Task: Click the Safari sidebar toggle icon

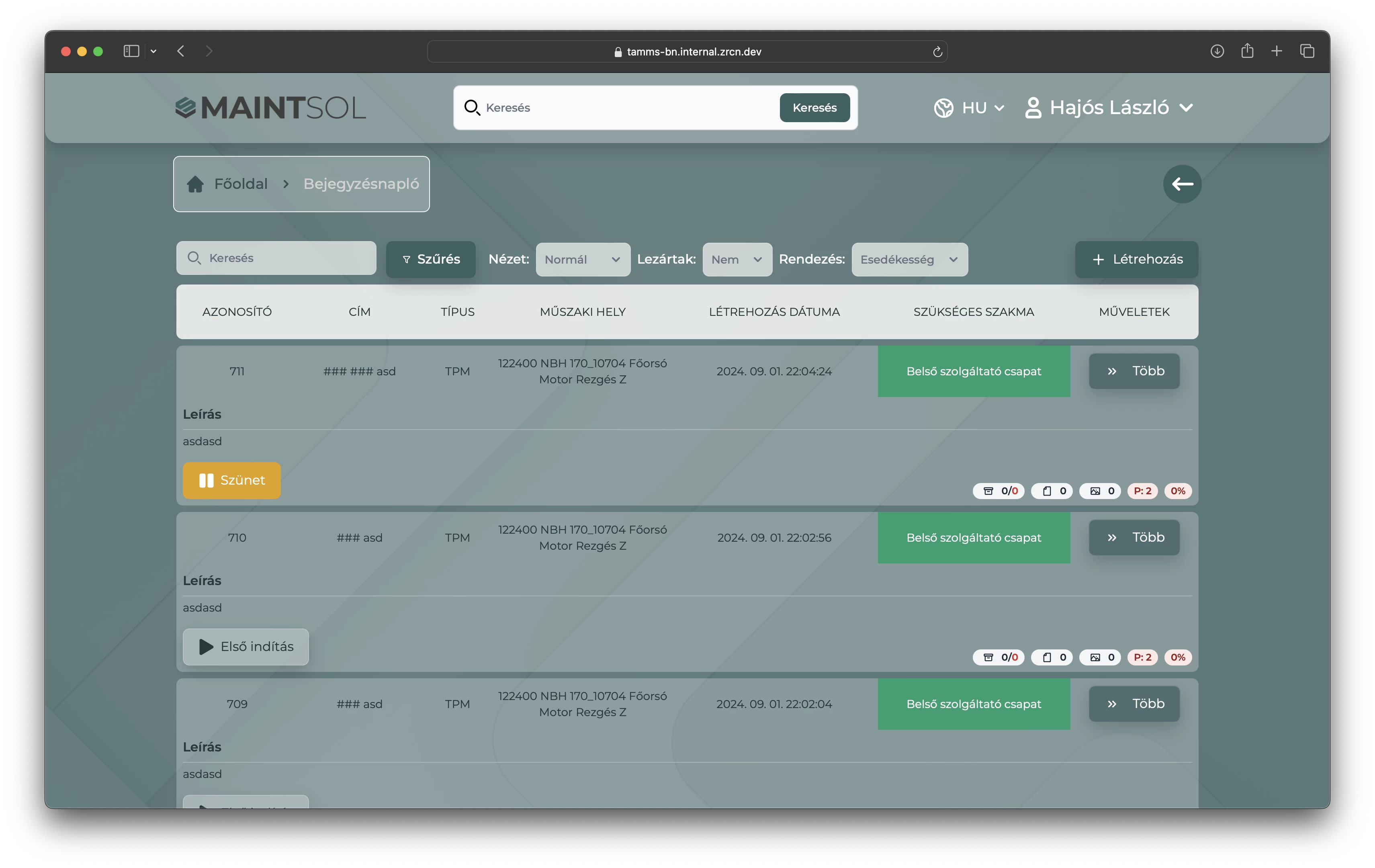Action: tap(131, 51)
